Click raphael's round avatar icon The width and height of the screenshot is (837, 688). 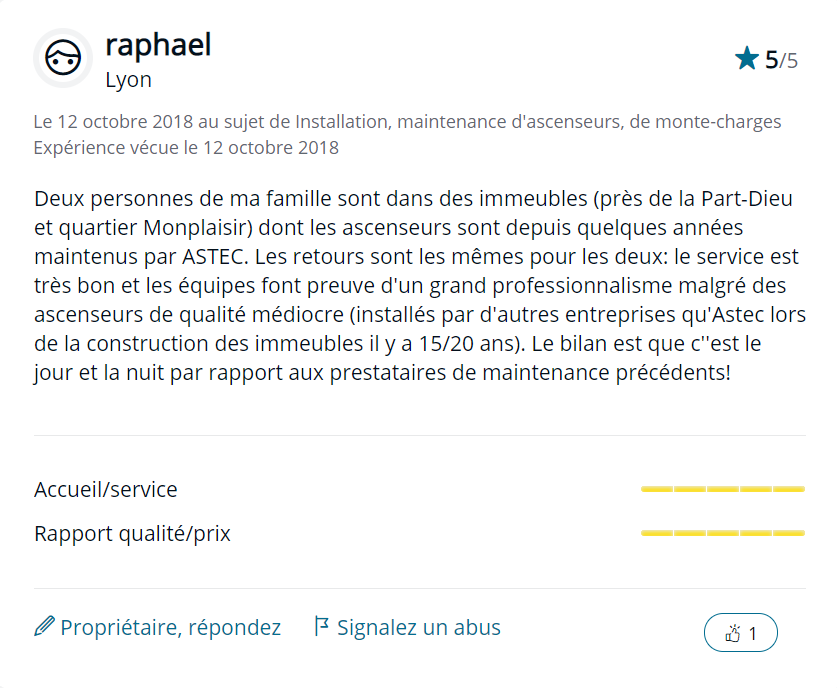[64, 59]
